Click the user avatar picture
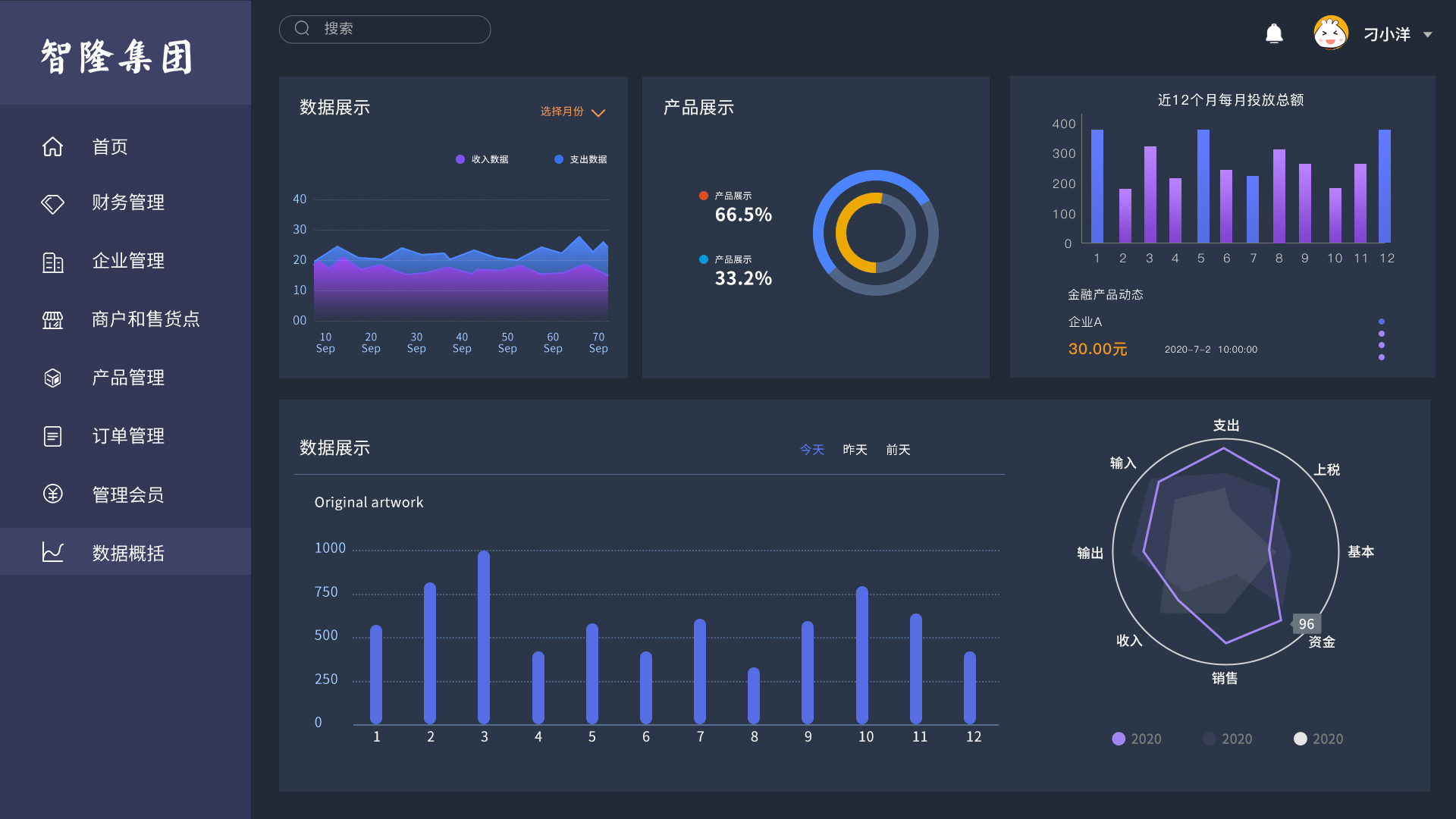The height and width of the screenshot is (819, 1456). click(x=1330, y=33)
